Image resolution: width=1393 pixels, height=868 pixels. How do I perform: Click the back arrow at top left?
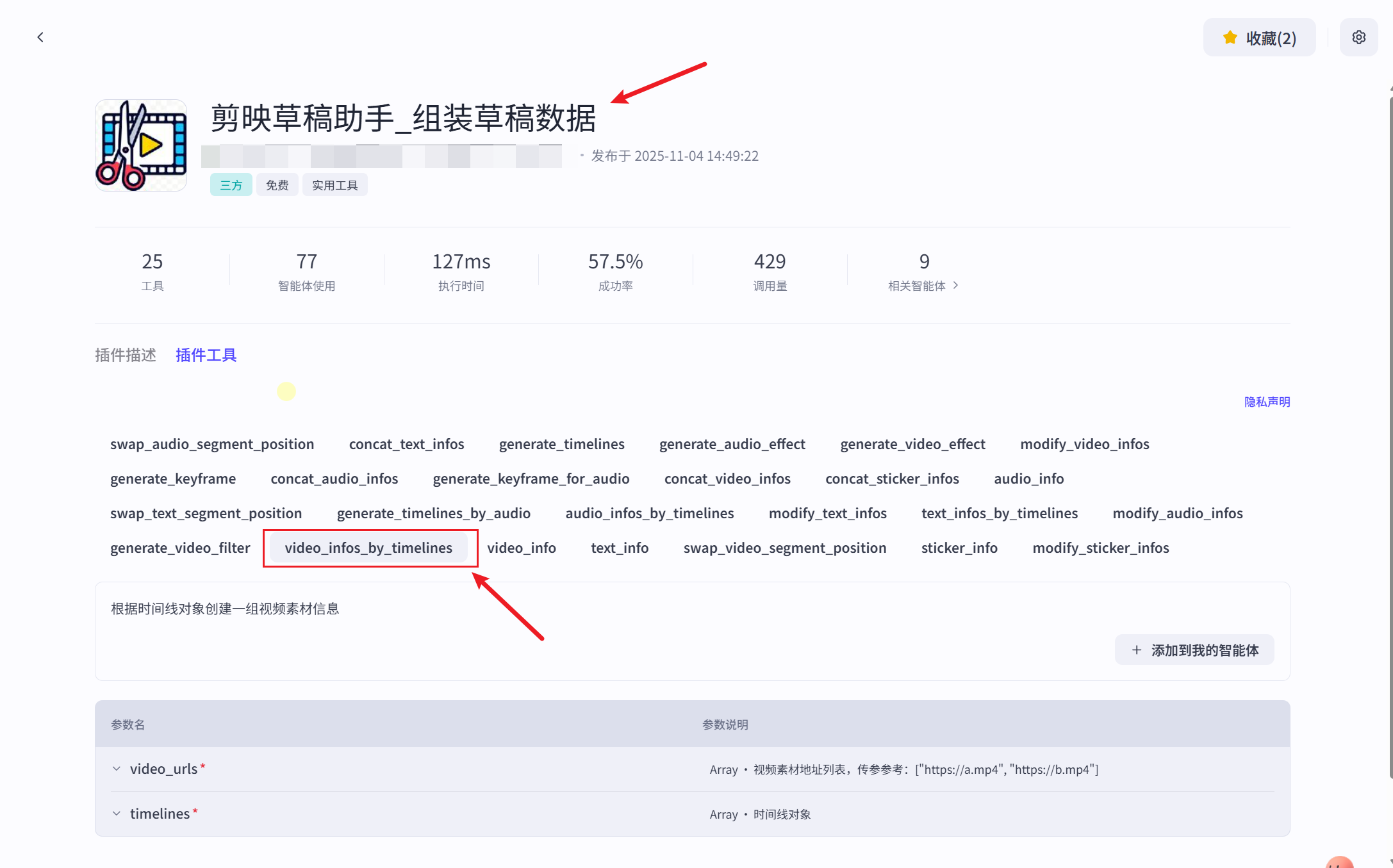click(40, 37)
